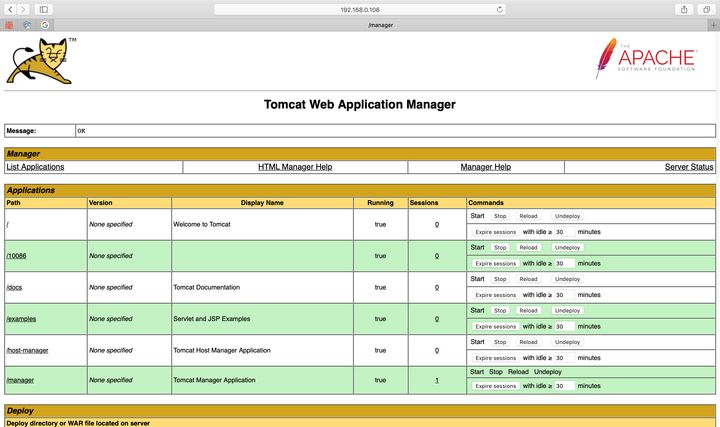Edit idle minutes field for /examples
The height and width of the screenshot is (427, 720).
[x=564, y=326]
